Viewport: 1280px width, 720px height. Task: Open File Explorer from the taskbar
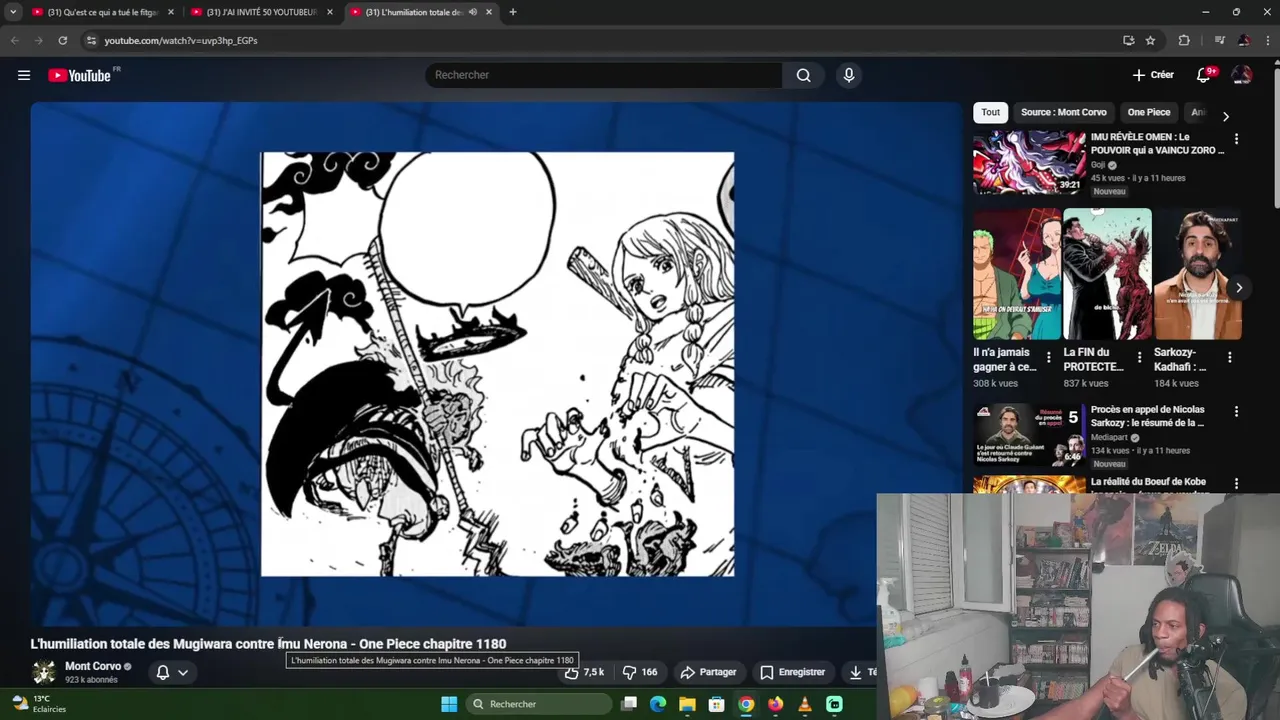[x=687, y=704]
